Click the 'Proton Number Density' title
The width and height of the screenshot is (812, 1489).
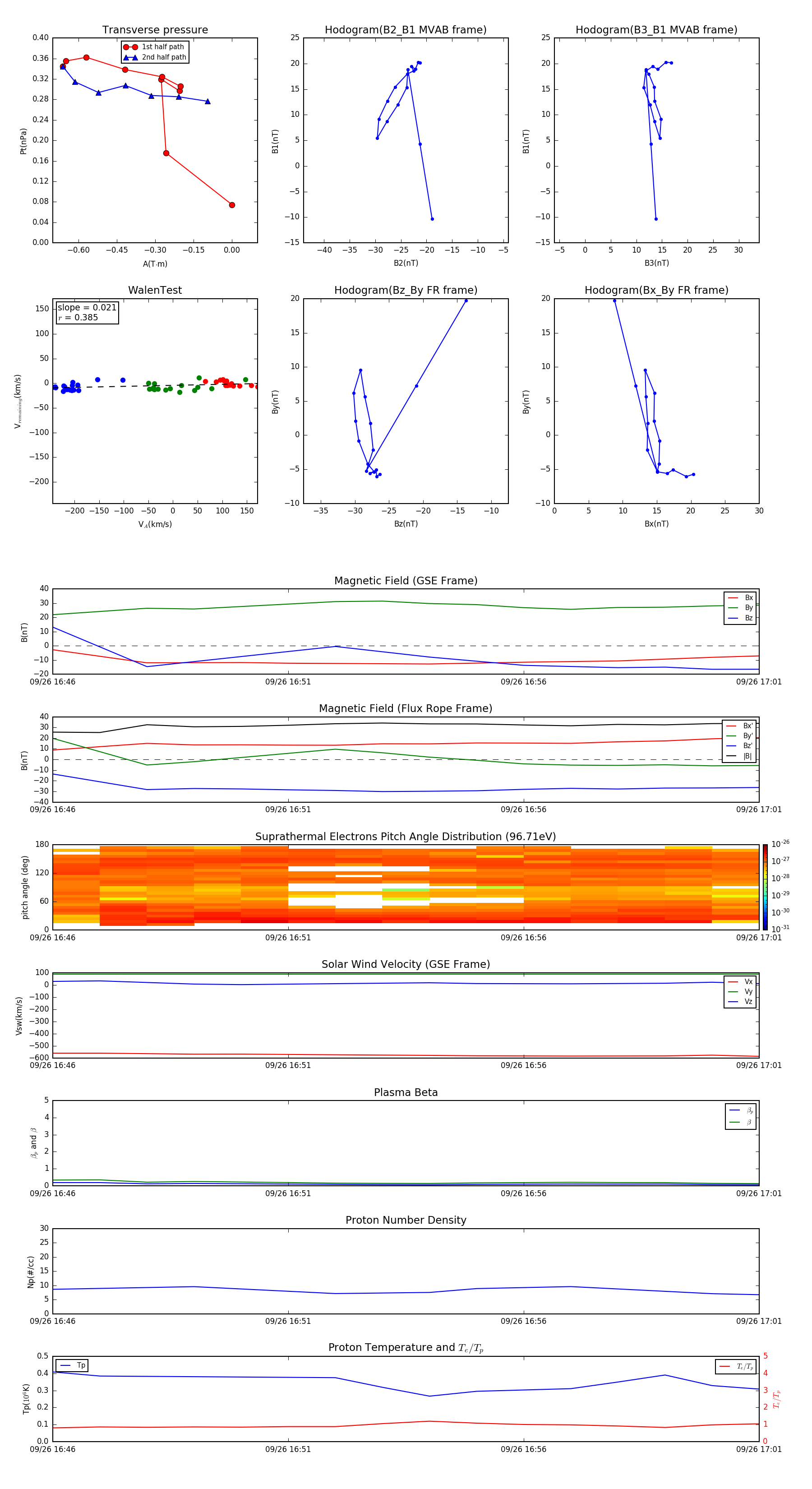405,1220
